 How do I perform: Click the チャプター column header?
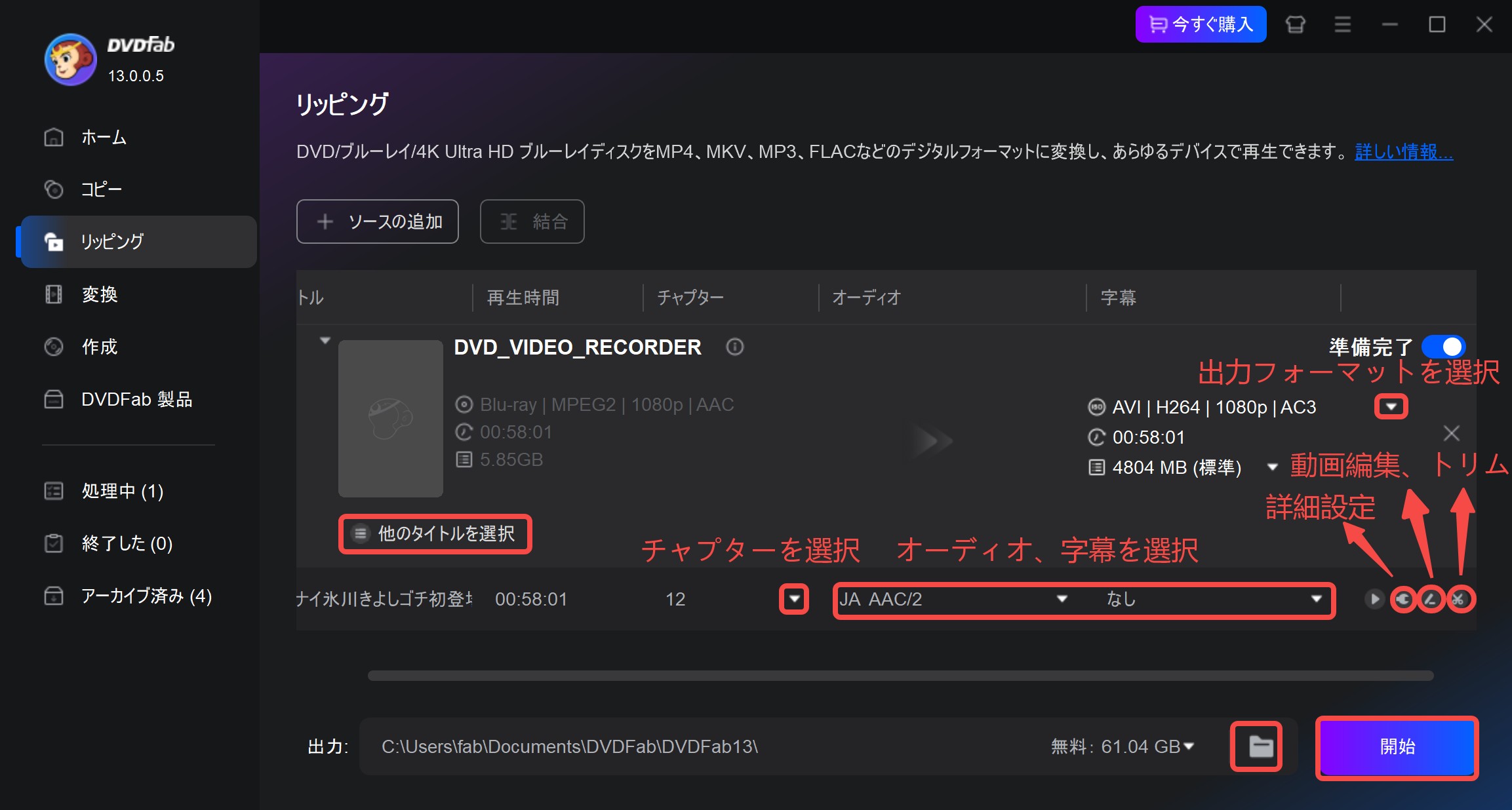pyautogui.click(x=690, y=298)
